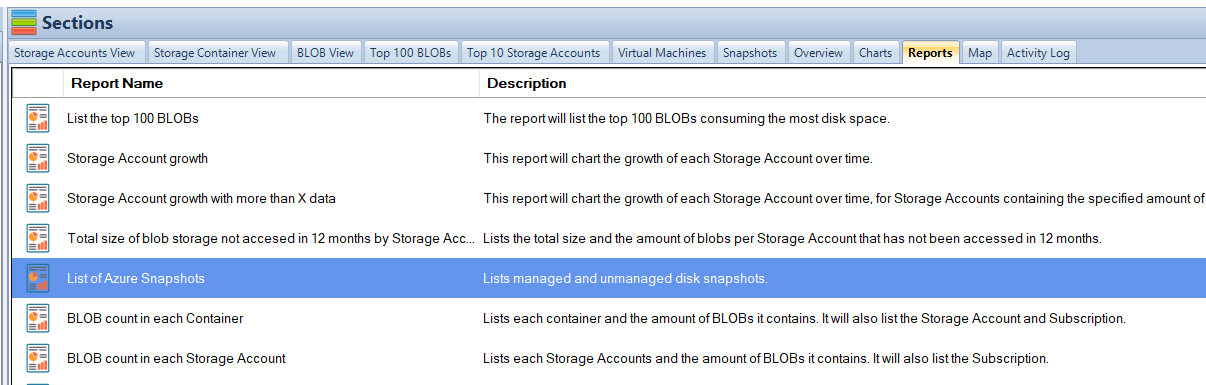Click the Sections stacked-bars icon
Viewport: 1206px width, 385px height.
(23, 21)
